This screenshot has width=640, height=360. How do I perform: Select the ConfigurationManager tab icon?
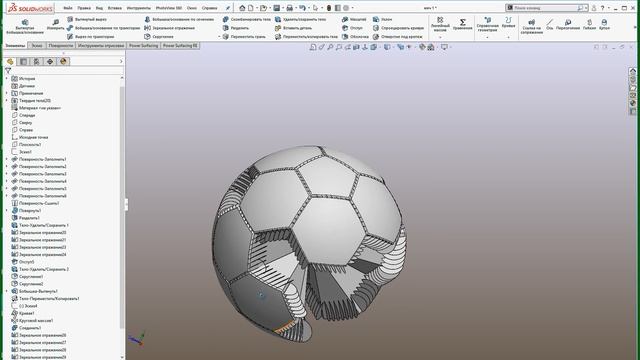point(36,62)
